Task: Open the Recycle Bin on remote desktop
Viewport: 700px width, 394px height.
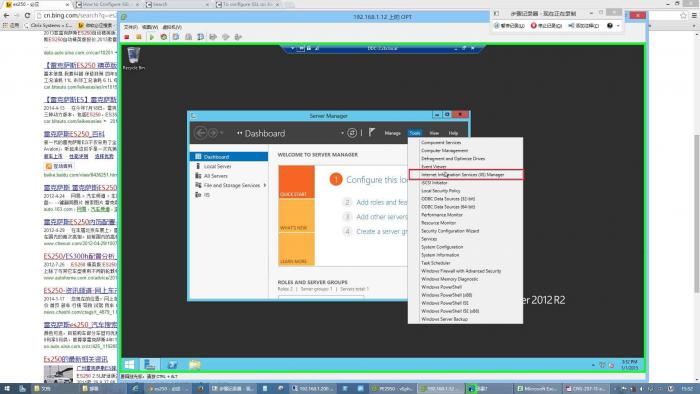Action: pos(133,58)
